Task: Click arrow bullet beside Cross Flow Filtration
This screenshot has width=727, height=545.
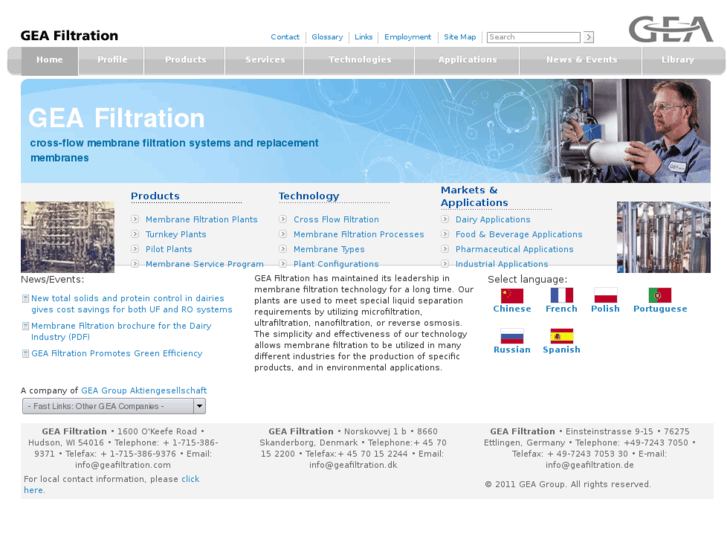Action: tap(283, 219)
